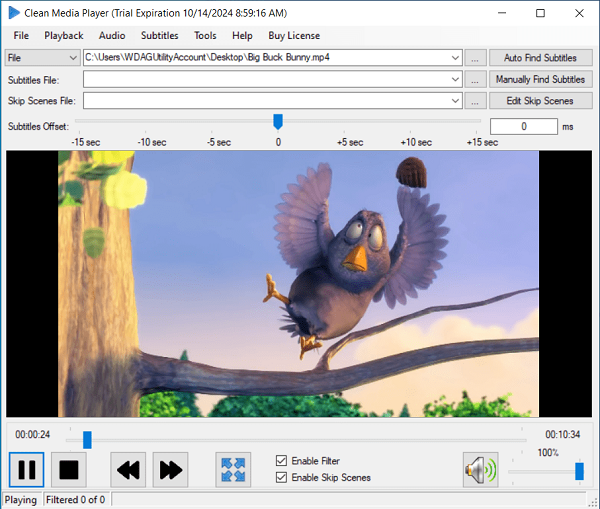
Task: Rewind using the double-left arrow button
Action: [128, 470]
